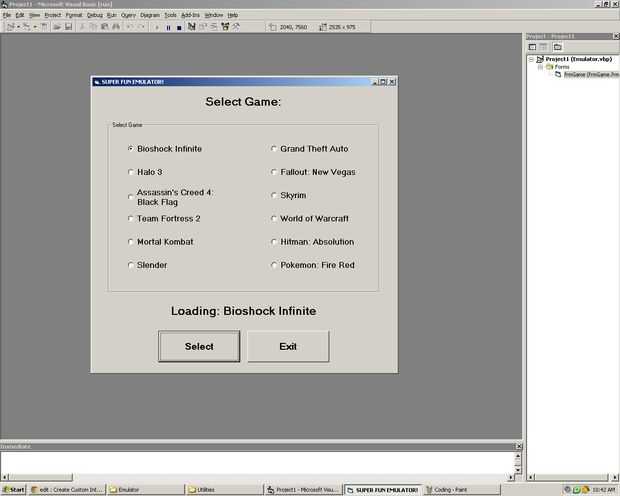Open the View menu
The width and height of the screenshot is (620, 496).
[x=34, y=15]
